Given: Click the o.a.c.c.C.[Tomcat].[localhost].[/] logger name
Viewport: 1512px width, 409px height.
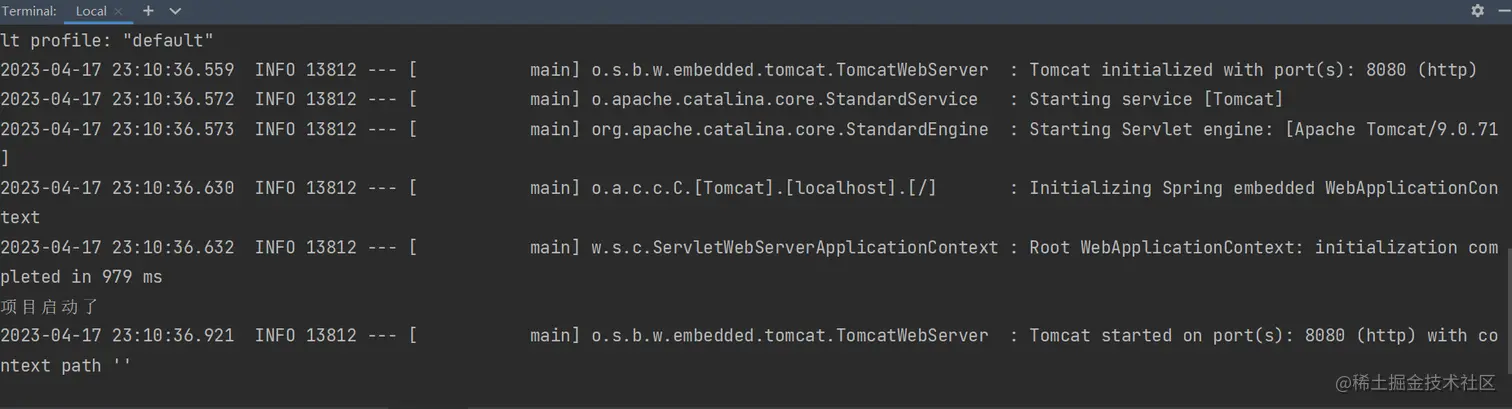Looking at the screenshot, I should [x=764, y=188].
